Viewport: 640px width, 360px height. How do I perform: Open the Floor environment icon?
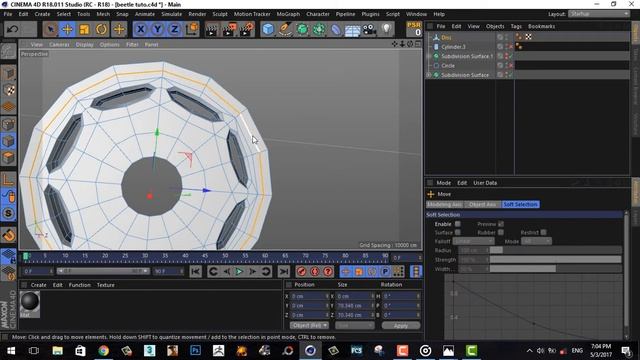[x=352, y=29]
